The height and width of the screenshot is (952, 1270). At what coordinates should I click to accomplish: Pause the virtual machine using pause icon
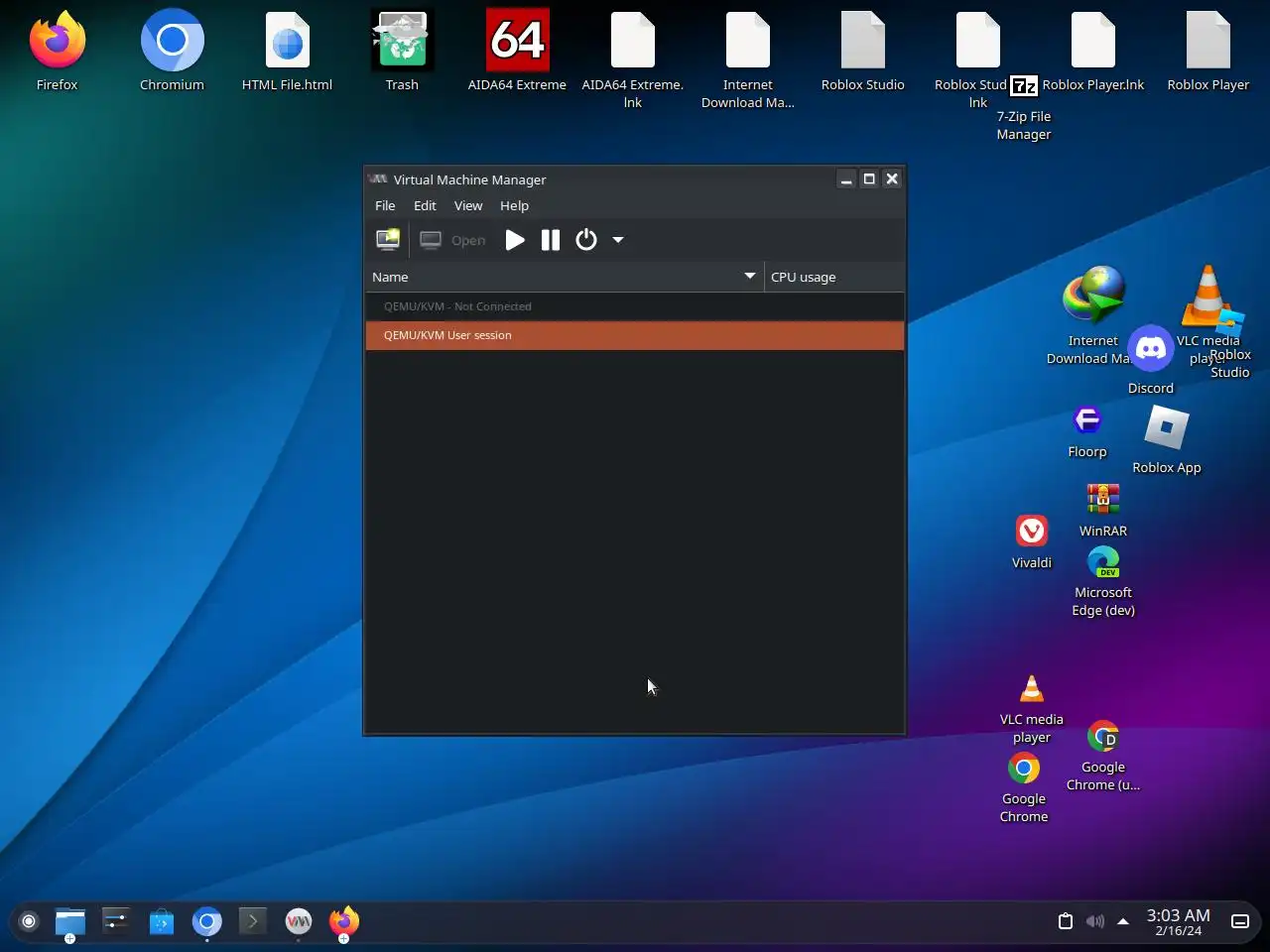(551, 240)
